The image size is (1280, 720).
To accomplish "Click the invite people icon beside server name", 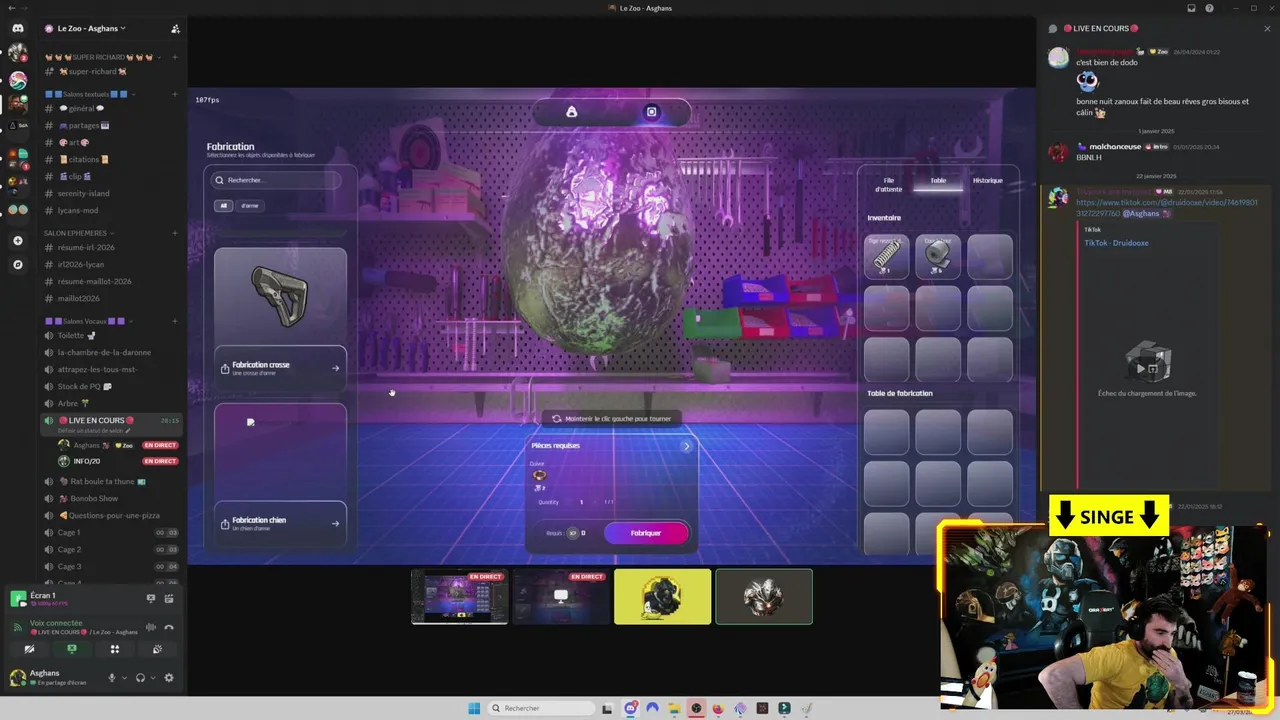I will coord(175,29).
